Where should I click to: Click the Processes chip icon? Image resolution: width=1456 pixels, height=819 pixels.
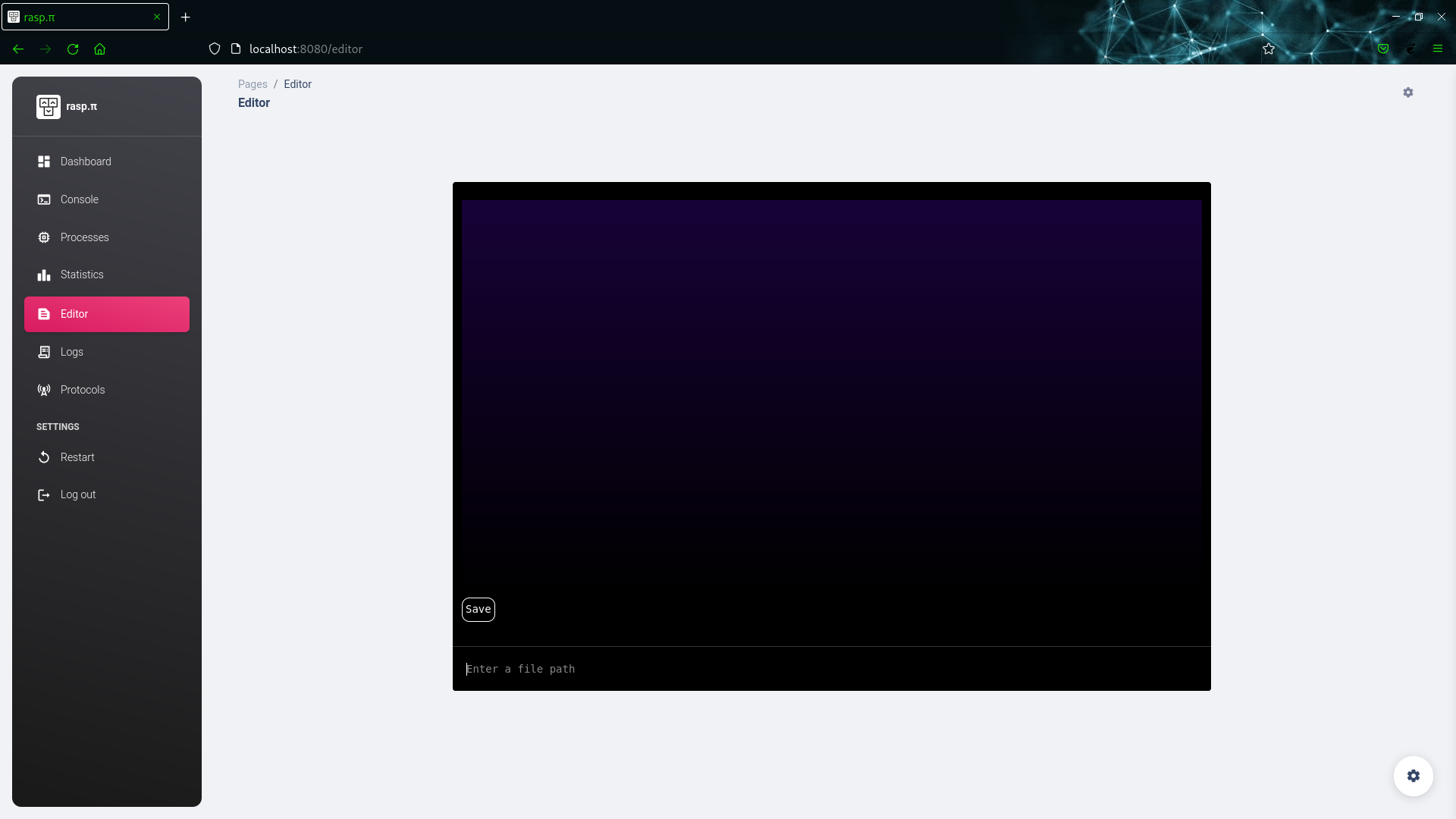(44, 237)
